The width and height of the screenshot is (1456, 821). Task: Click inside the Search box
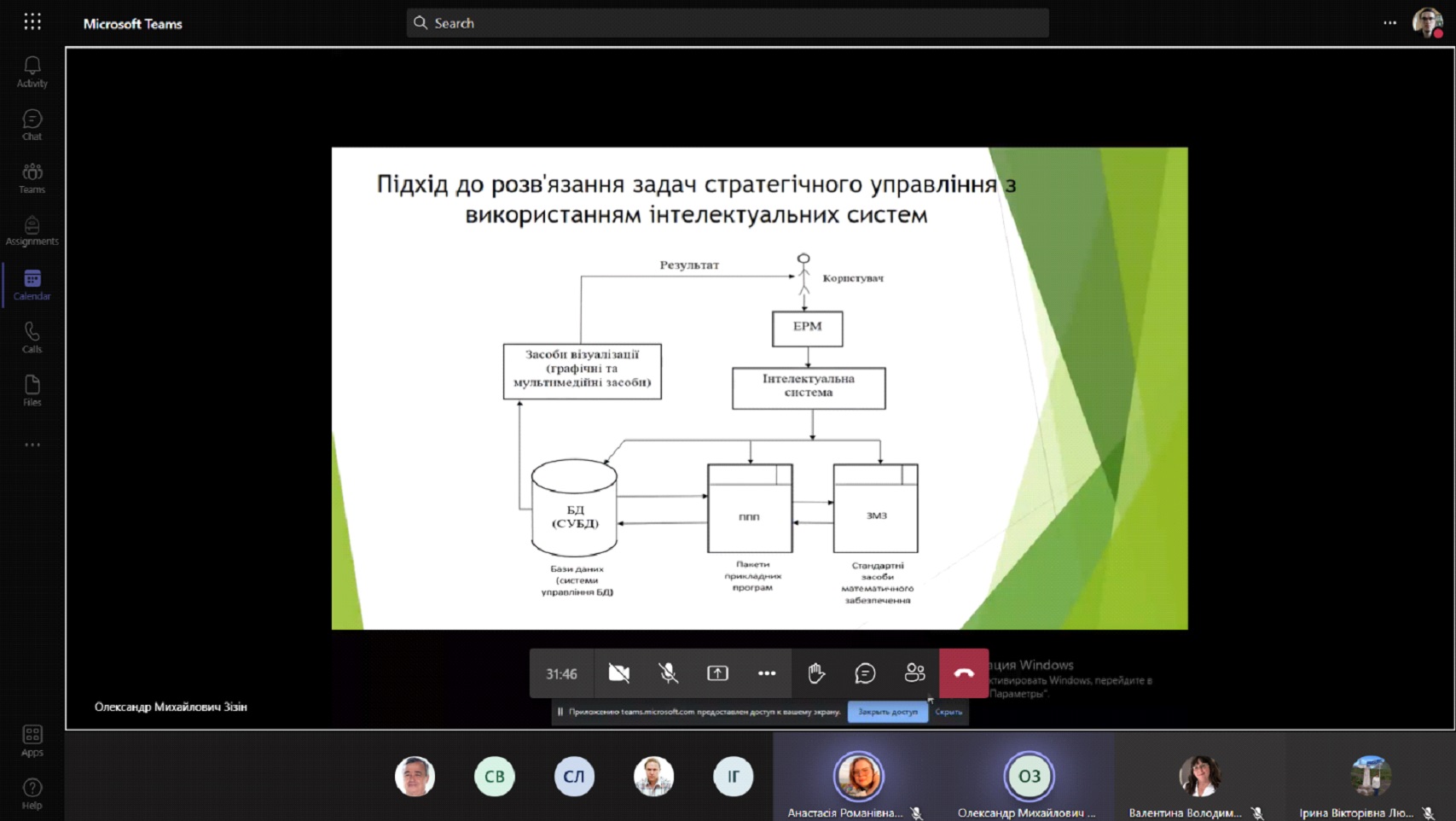pyautogui.click(x=727, y=23)
